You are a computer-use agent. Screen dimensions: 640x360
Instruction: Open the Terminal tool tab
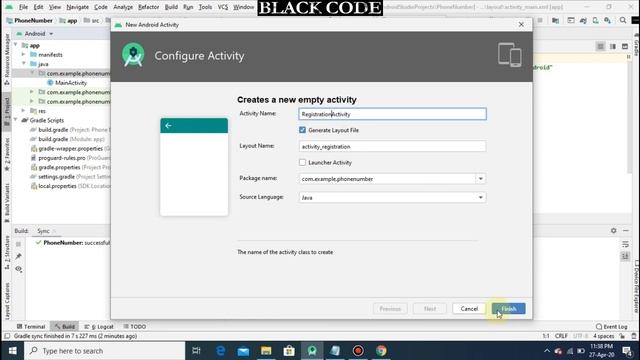tap(31, 327)
